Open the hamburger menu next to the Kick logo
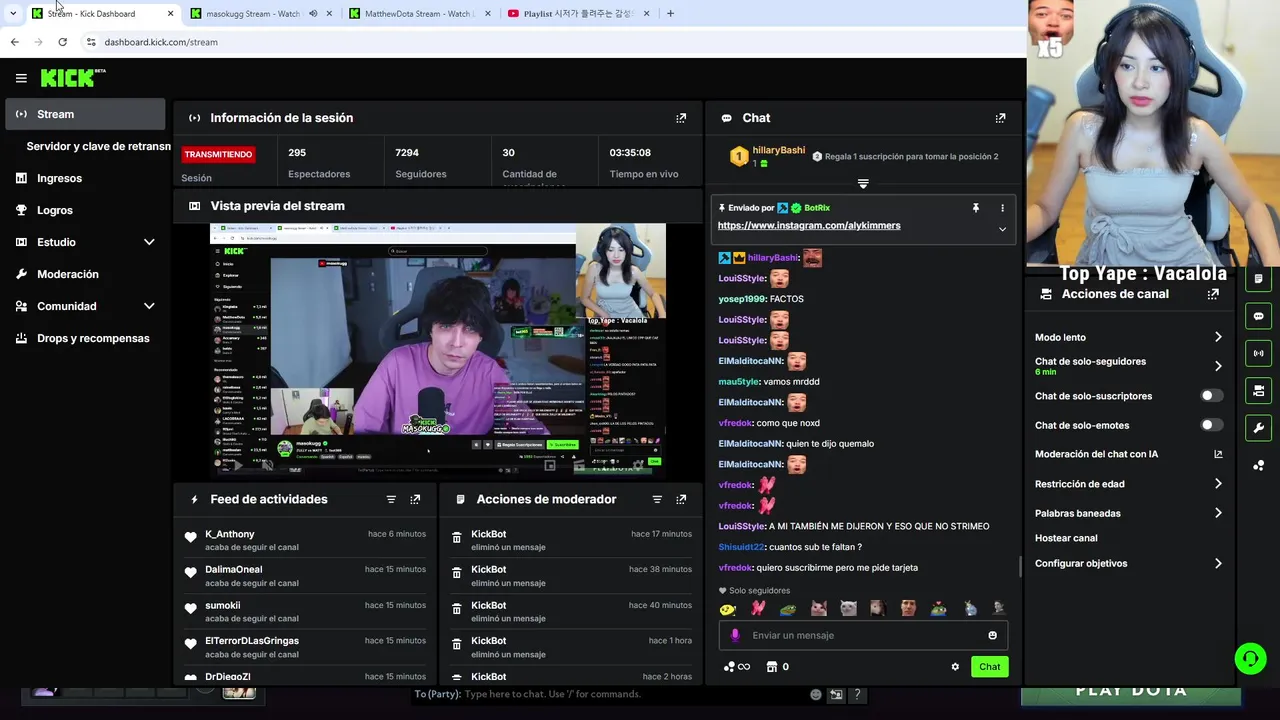Screen dimensions: 1280x720 click(x=21, y=78)
